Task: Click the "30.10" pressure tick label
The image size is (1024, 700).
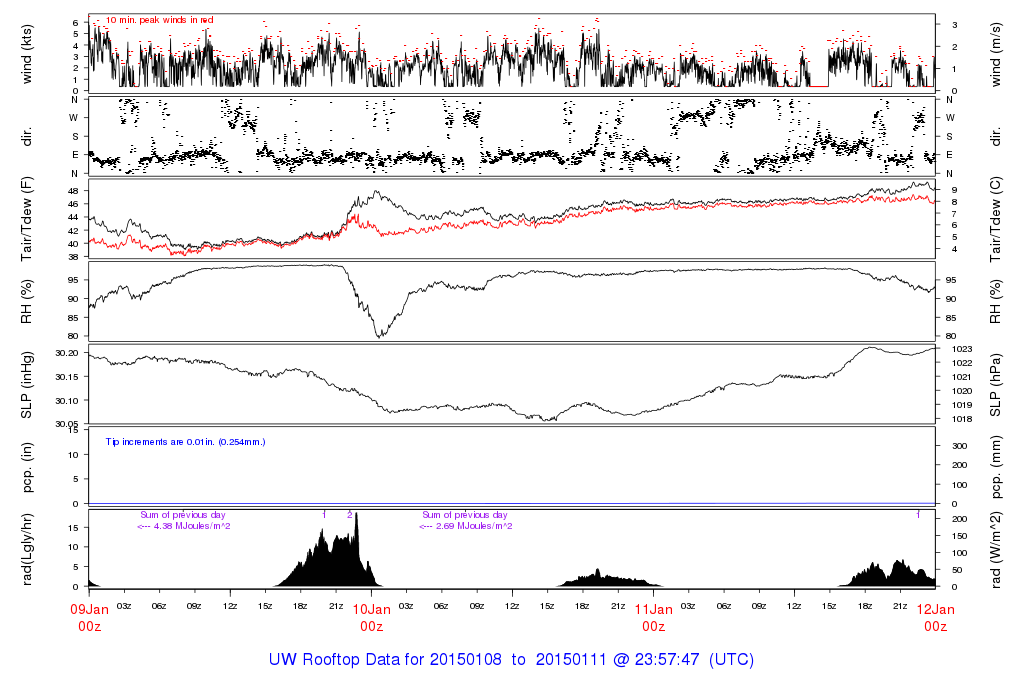Action: click(67, 401)
